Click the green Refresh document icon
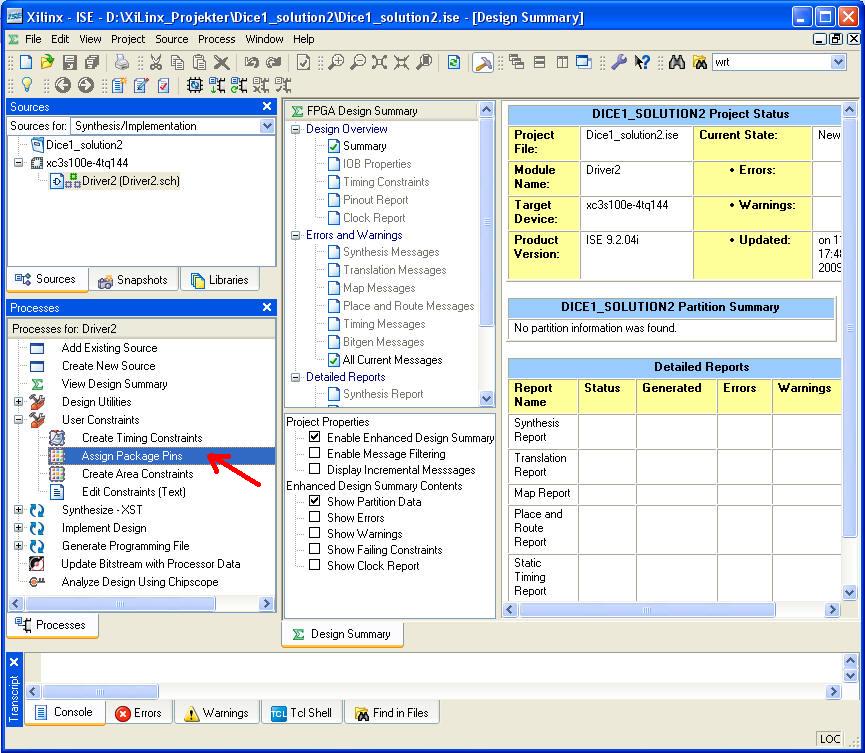Viewport: 865px width, 753px height. 454,62
